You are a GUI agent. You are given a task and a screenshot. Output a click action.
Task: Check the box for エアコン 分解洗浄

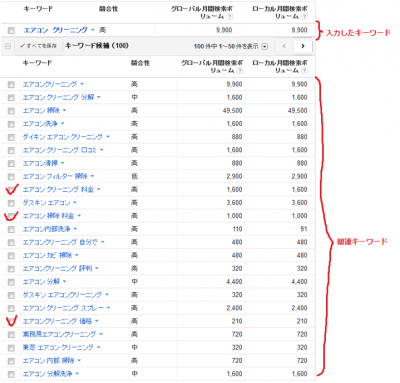pos(11,374)
